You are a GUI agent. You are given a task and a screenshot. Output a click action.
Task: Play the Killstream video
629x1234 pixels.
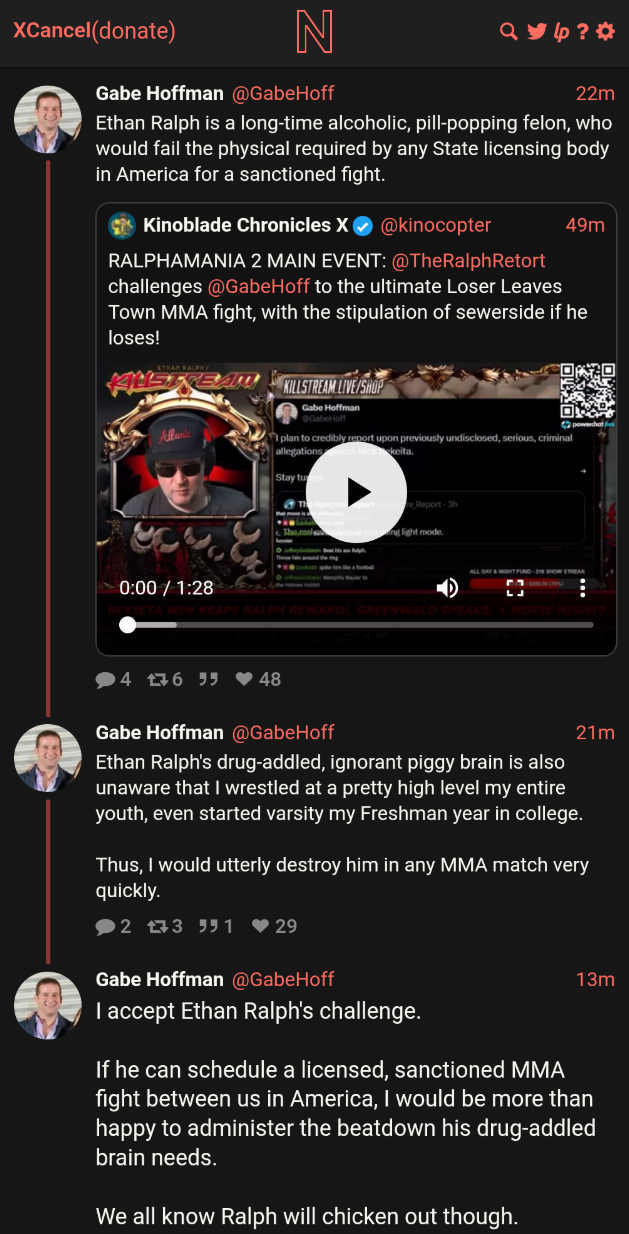coord(357,492)
